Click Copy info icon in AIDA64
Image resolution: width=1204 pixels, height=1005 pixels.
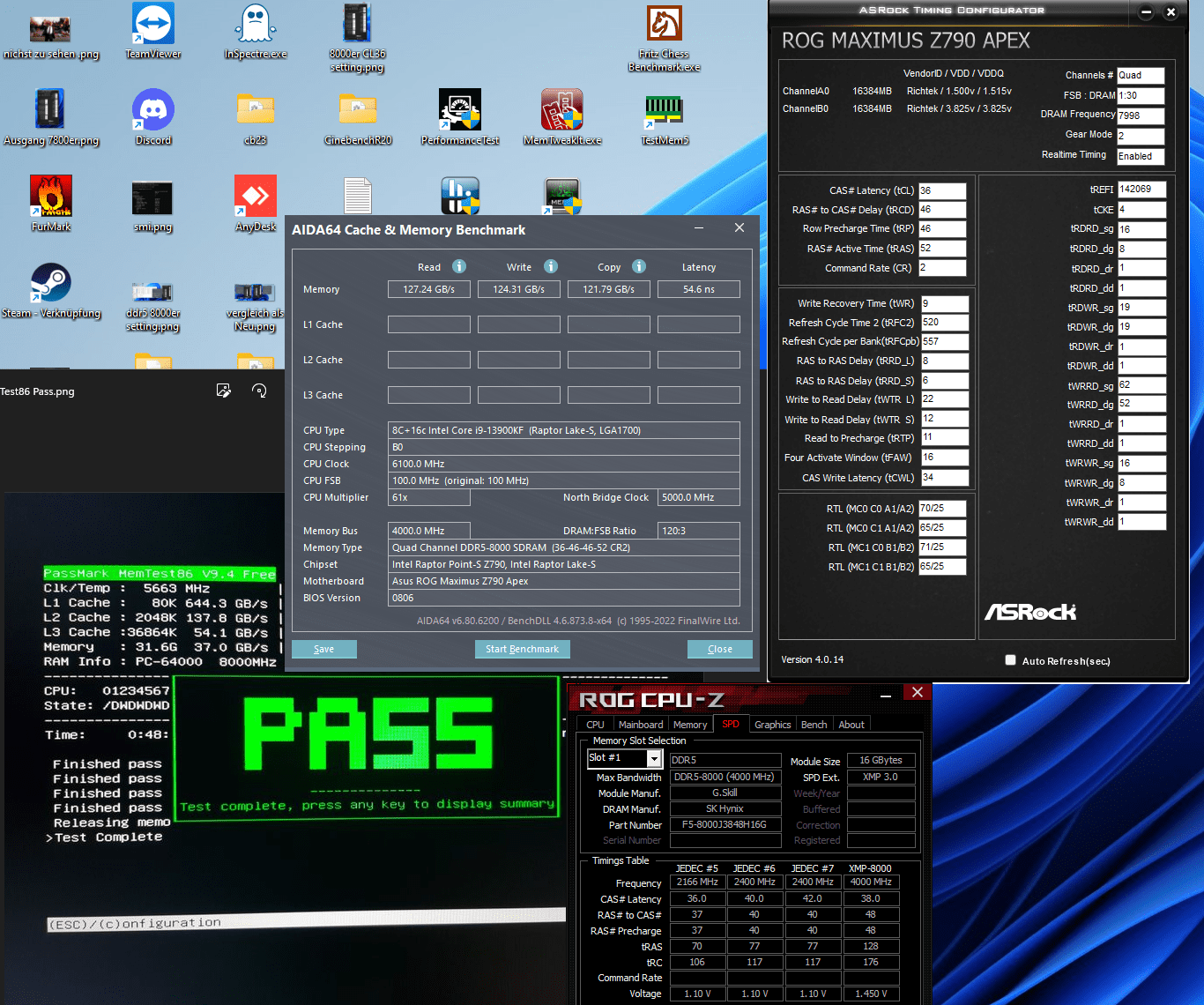click(639, 266)
